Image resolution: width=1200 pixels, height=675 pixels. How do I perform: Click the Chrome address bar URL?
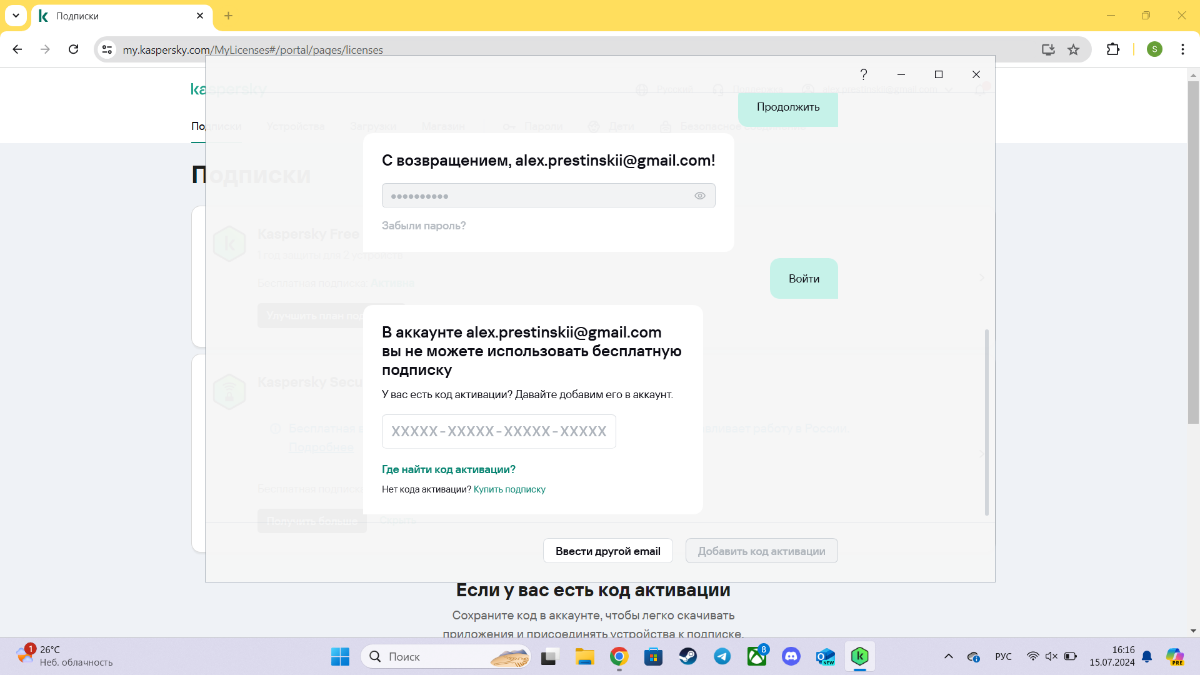(253, 49)
